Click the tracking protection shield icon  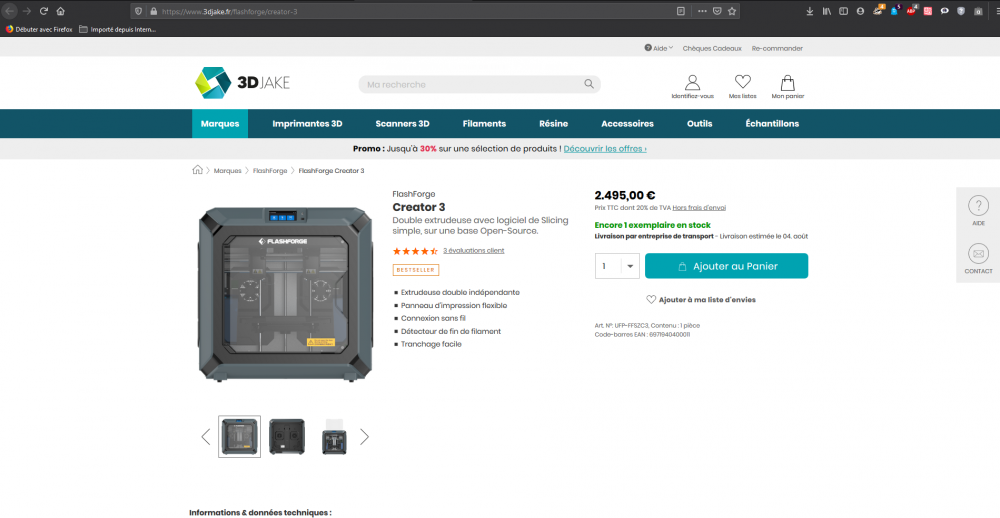pos(138,11)
